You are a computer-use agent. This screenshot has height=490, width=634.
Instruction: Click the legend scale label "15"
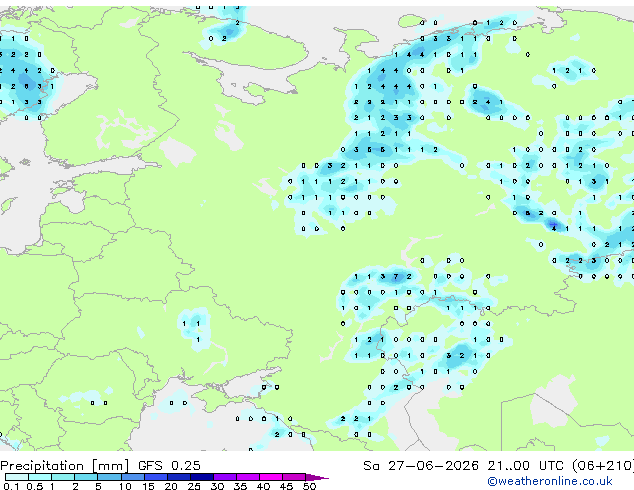click(148, 486)
